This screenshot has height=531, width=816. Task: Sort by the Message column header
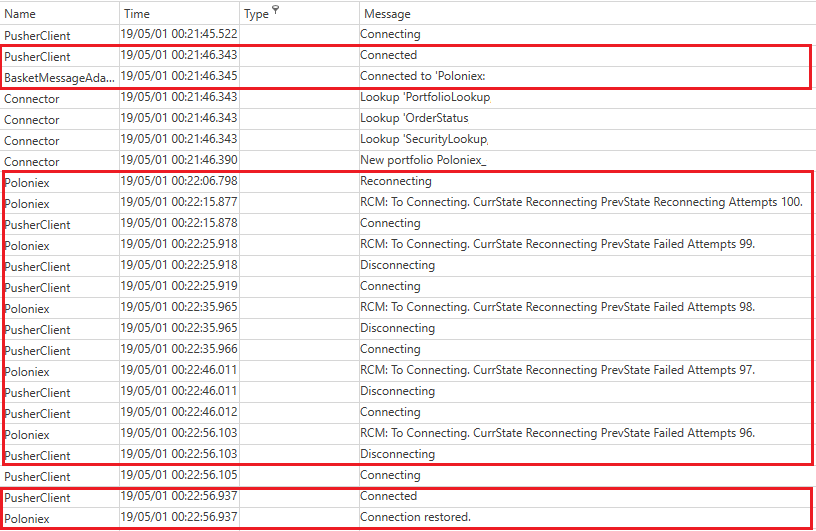click(x=387, y=14)
